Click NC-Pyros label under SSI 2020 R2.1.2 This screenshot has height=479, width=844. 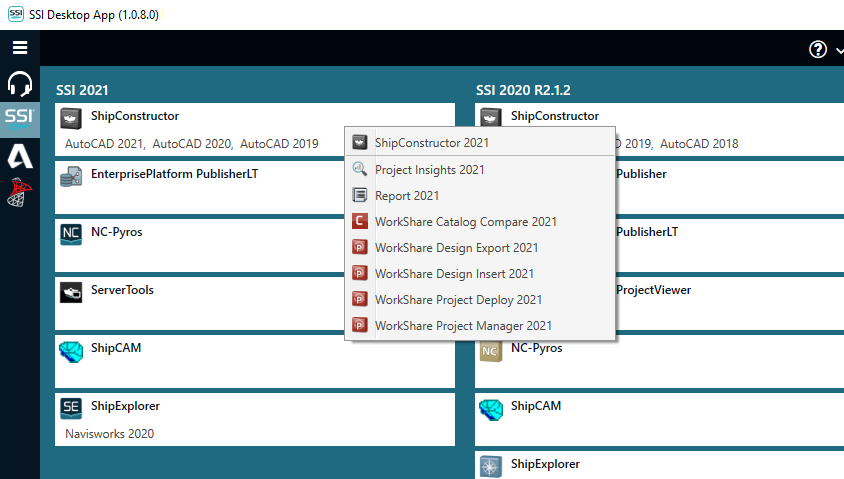coord(537,348)
